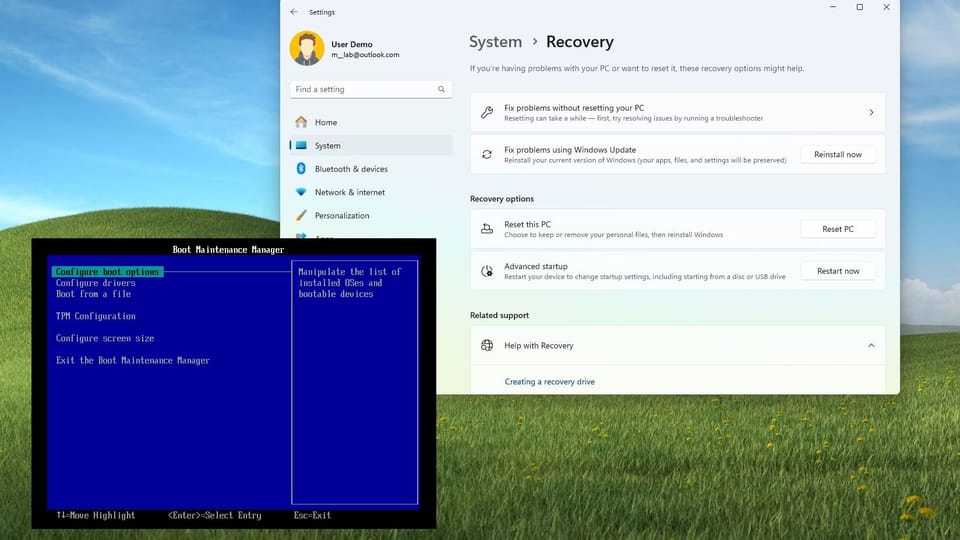Open Network & internet settings
The width and height of the screenshot is (960, 540).
[x=370, y=192]
